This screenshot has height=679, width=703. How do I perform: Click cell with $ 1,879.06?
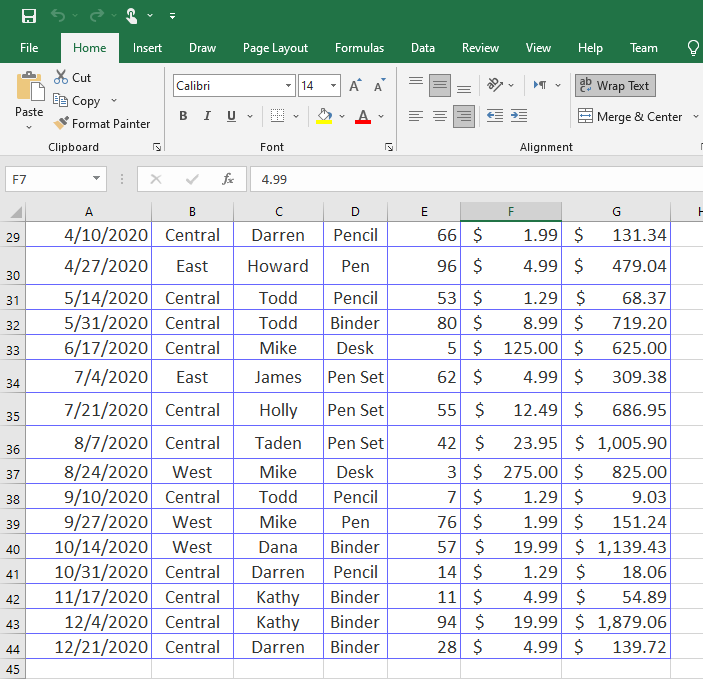pos(616,622)
